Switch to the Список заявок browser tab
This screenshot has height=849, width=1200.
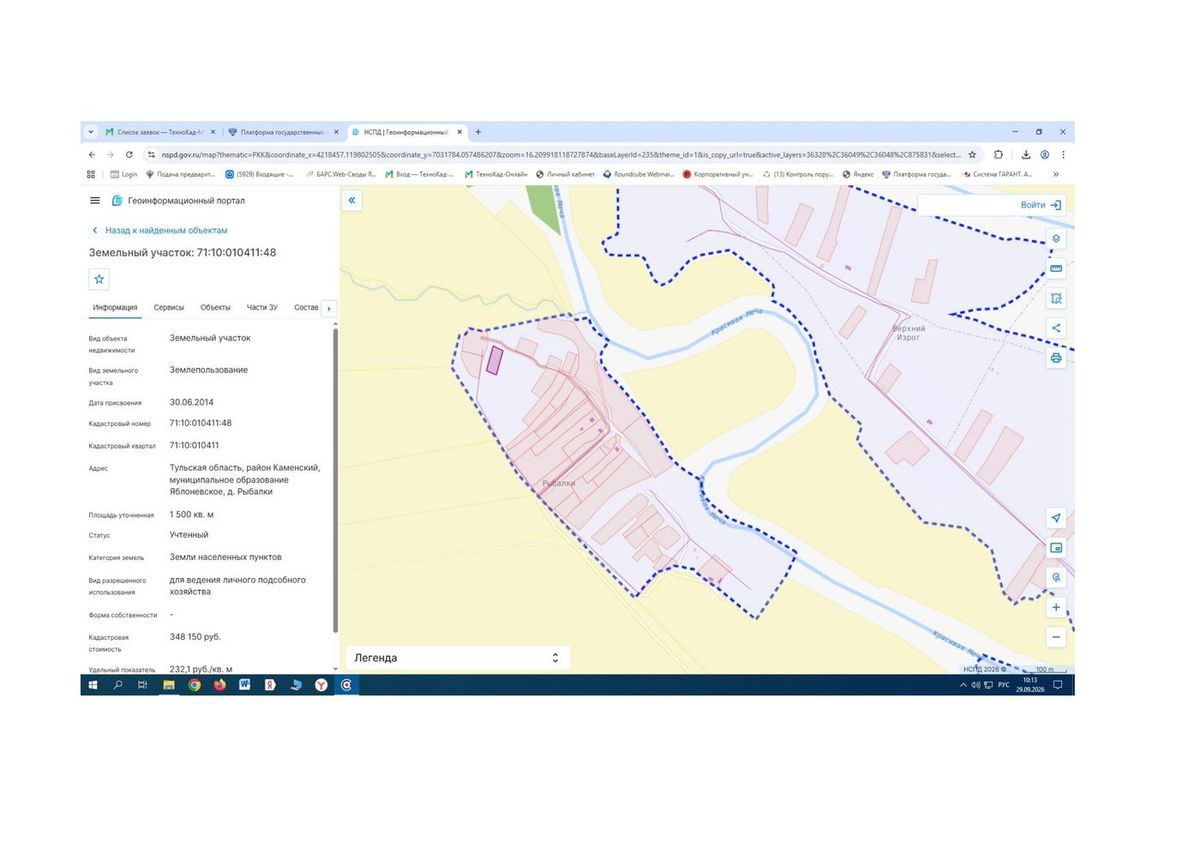point(159,132)
